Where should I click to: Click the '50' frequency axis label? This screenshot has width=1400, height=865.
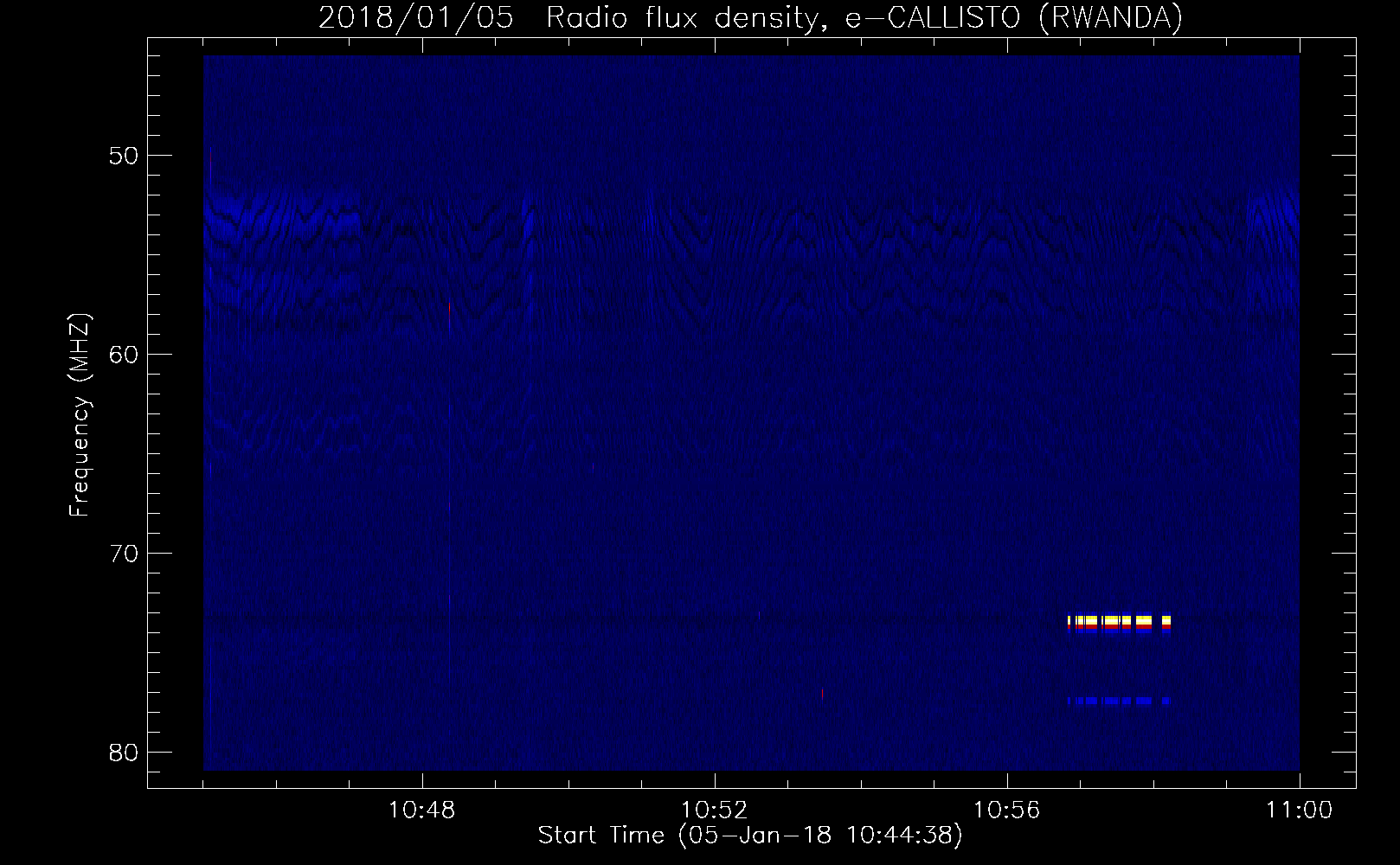(x=125, y=156)
